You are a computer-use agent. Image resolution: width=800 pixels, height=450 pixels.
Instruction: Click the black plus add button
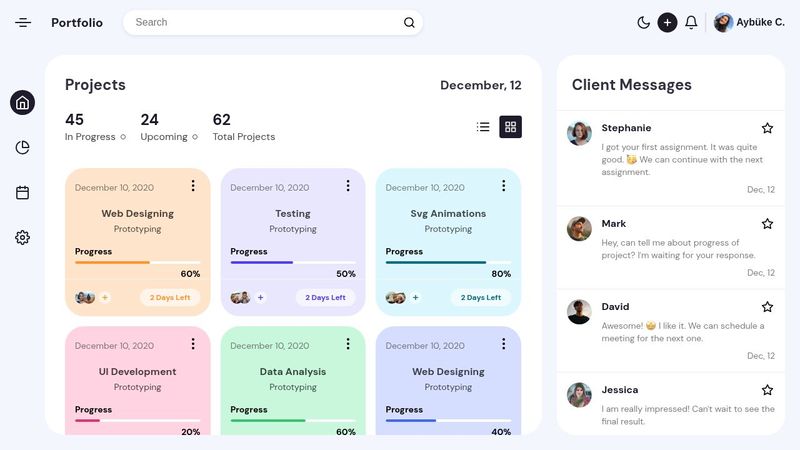(667, 22)
